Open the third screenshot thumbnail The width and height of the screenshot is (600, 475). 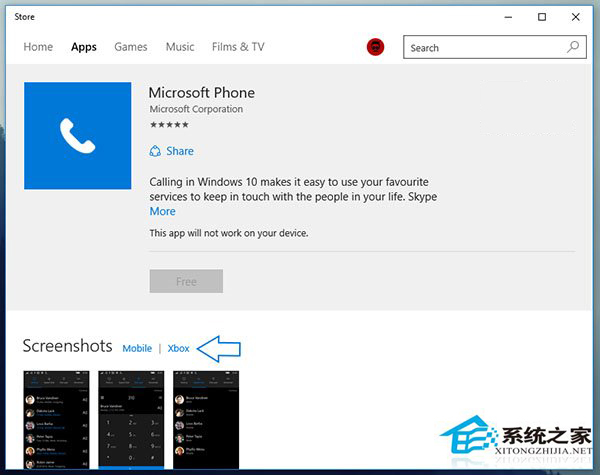[206, 420]
